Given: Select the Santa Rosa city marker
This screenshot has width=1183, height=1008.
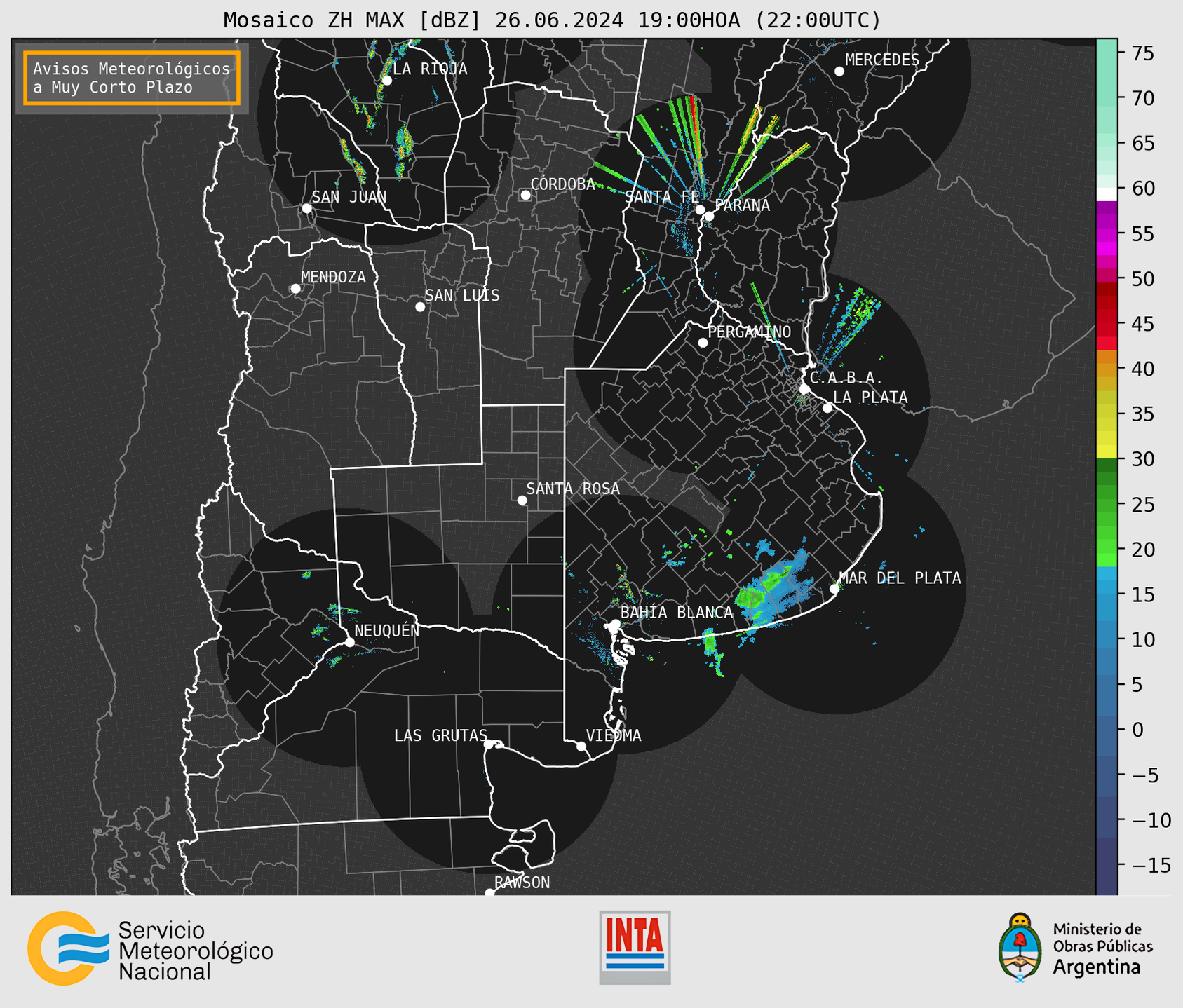Looking at the screenshot, I should (522, 500).
